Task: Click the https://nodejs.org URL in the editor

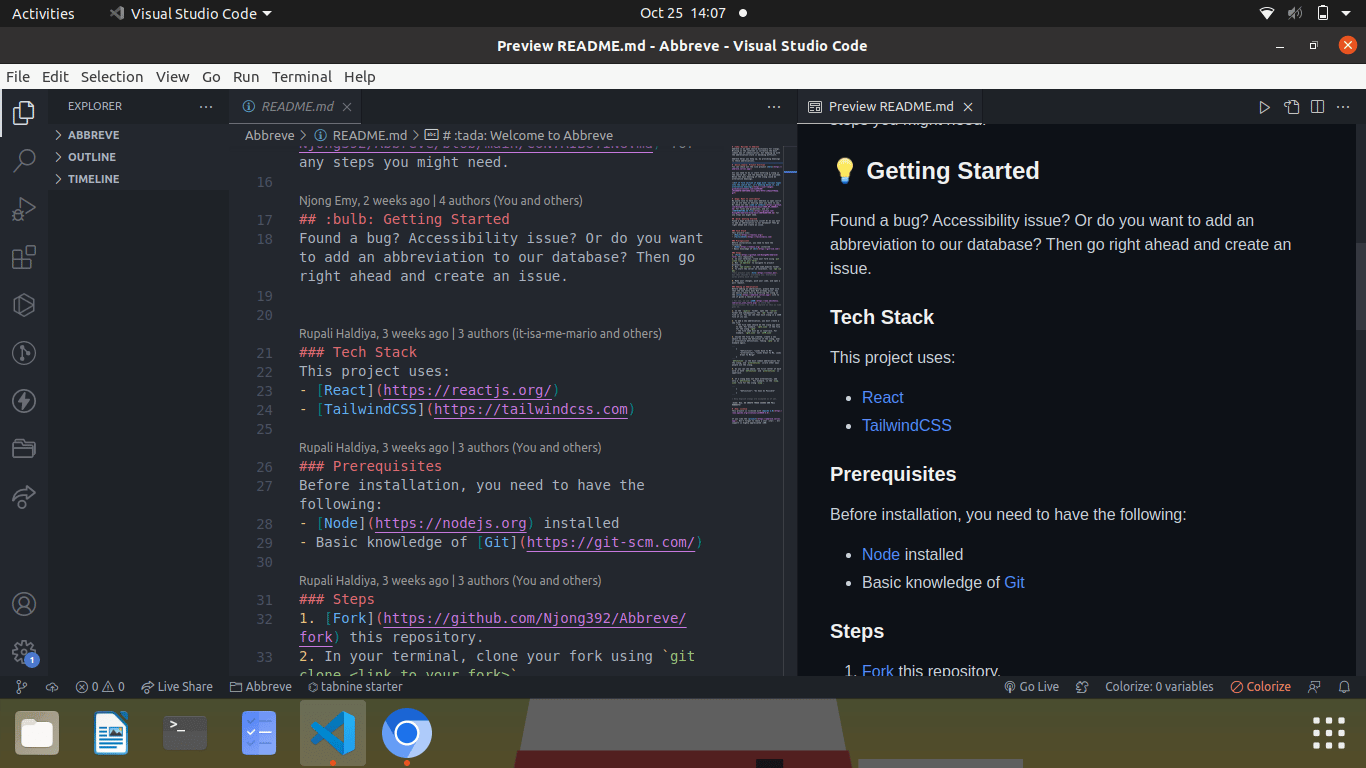Action: [451, 524]
